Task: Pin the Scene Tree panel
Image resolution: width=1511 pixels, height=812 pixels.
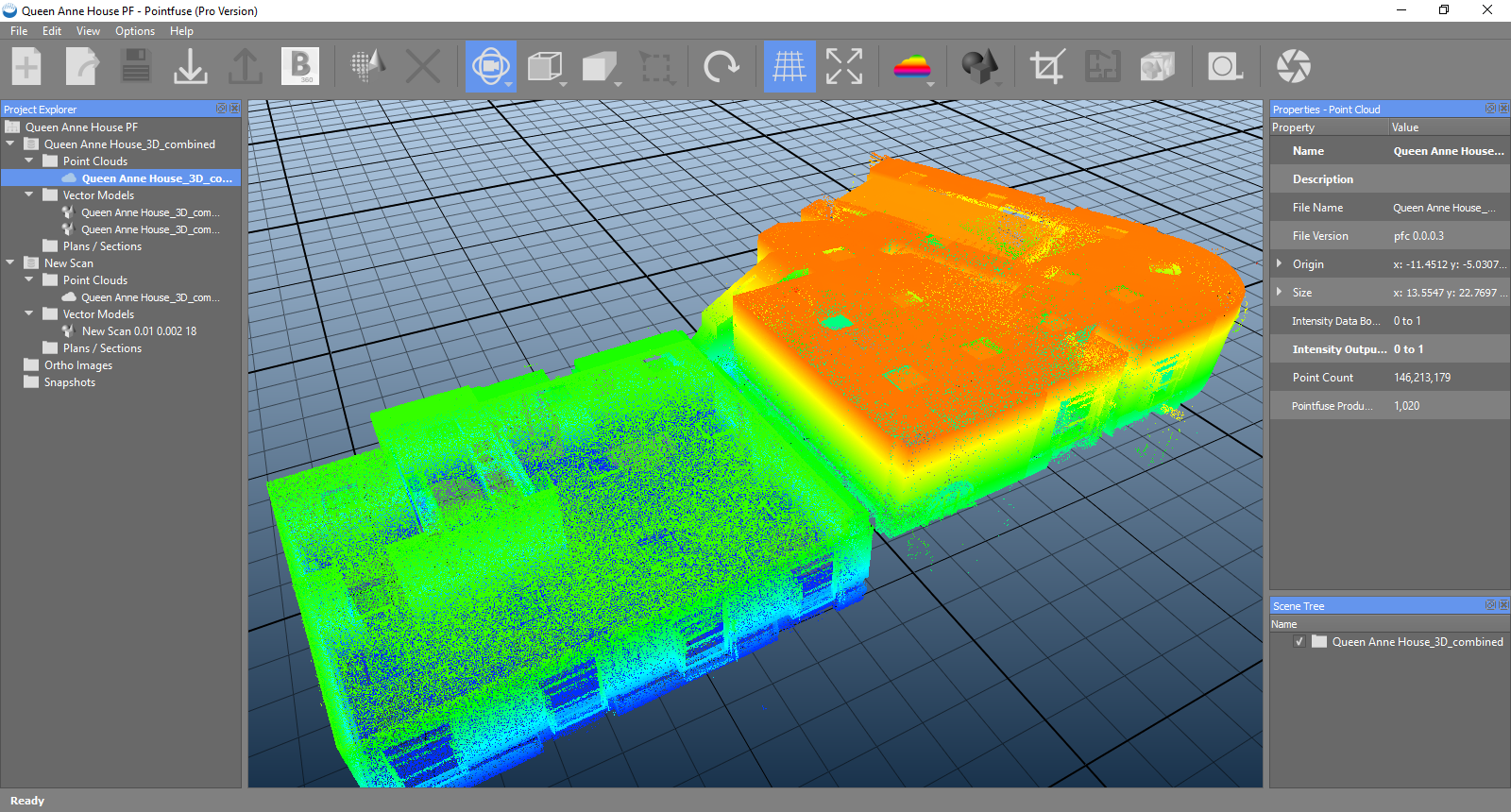Action: pyautogui.click(x=1491, y=605)
